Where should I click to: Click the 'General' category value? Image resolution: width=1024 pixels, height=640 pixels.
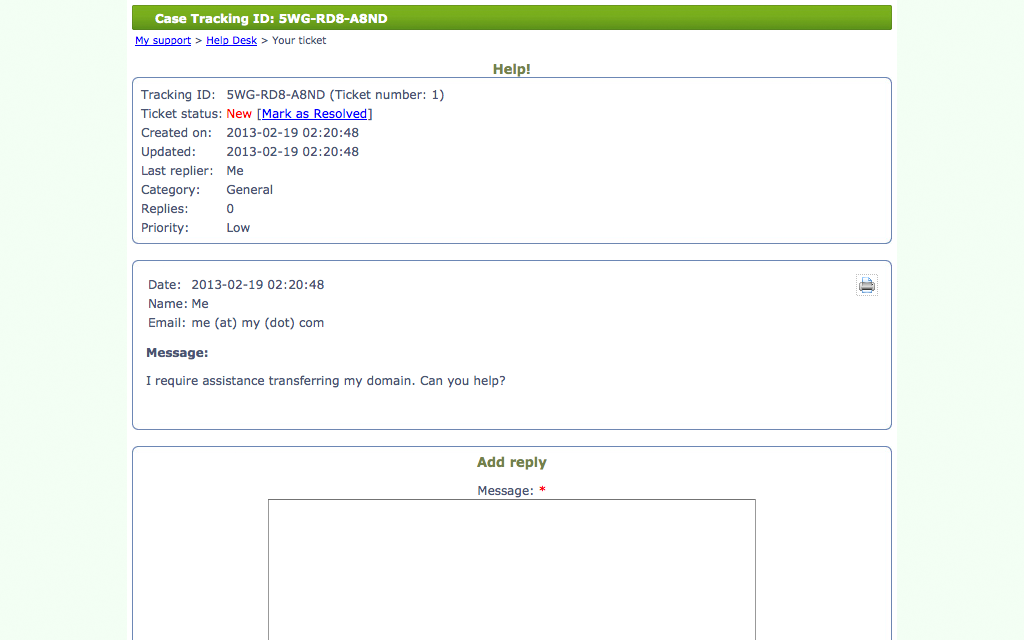pyautogui.click(x=249, y=190)
